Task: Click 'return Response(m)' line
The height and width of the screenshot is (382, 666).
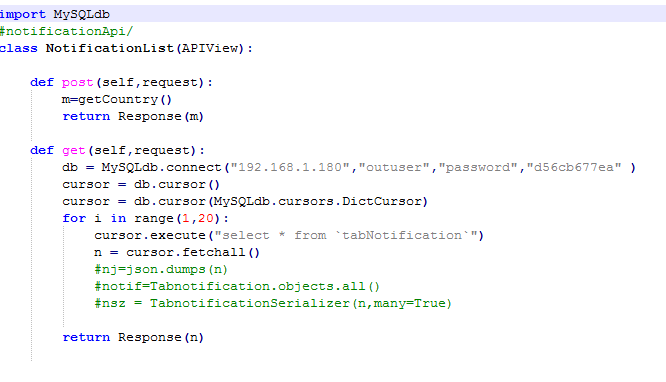Action: coord(133,116)
